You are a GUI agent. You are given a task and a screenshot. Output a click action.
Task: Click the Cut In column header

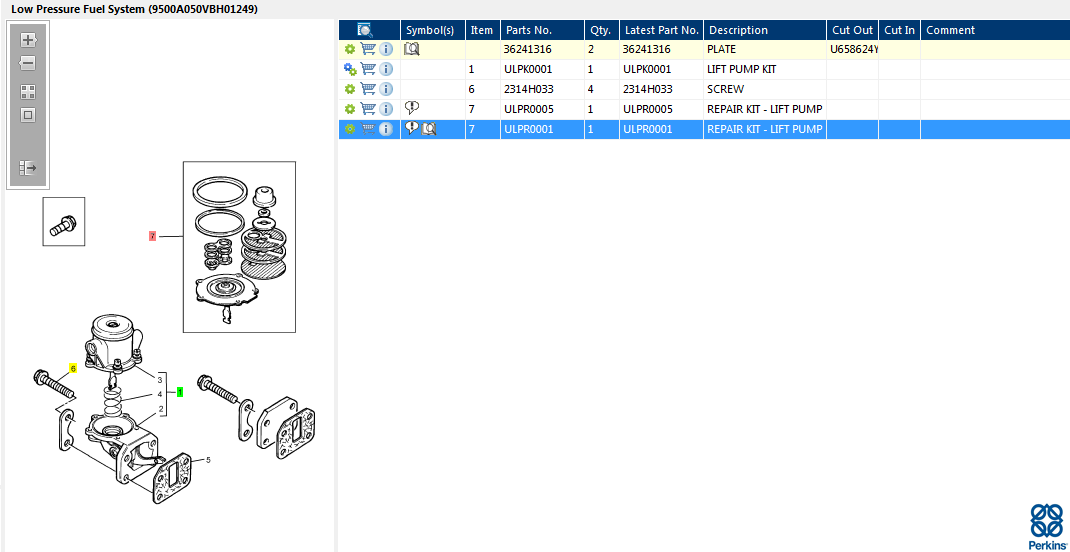899,30
